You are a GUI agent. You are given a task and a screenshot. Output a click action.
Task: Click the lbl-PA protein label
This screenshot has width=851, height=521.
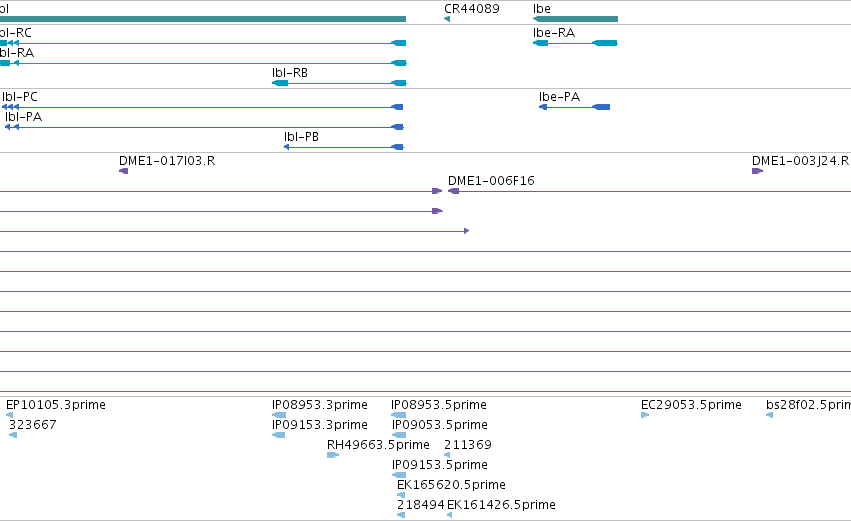23,117
